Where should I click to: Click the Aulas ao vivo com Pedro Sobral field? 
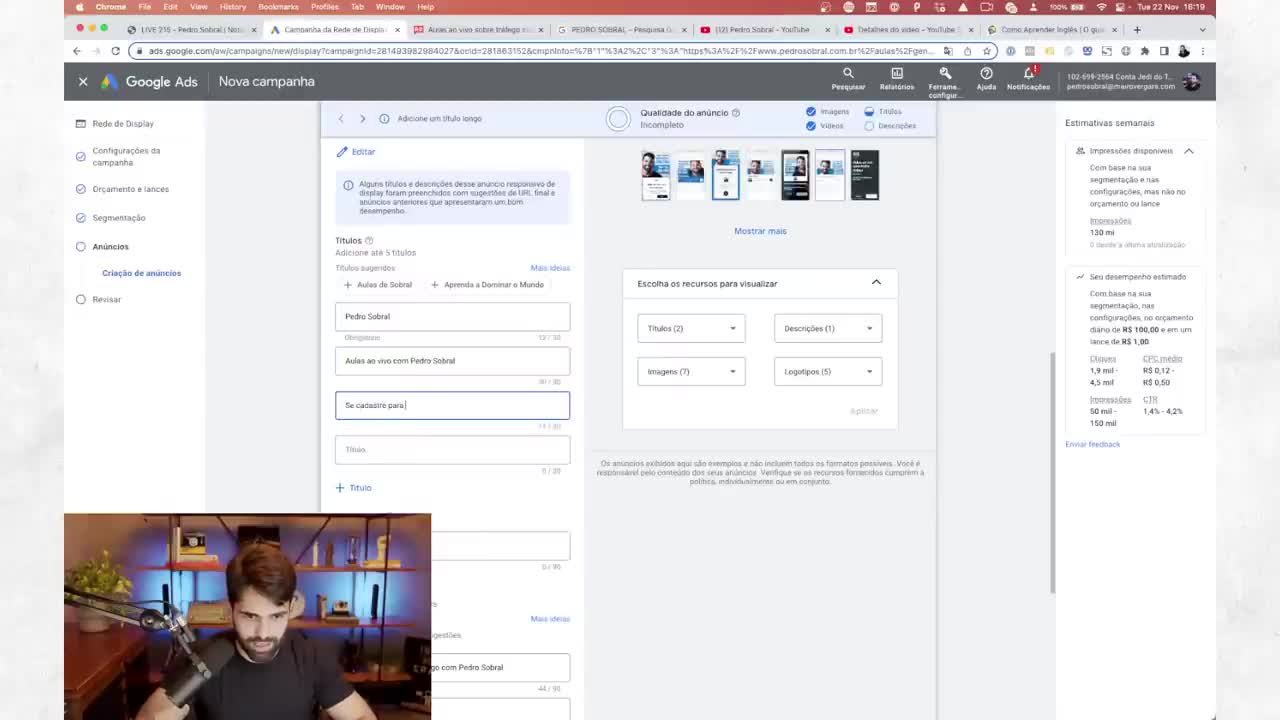pos(452,361)
